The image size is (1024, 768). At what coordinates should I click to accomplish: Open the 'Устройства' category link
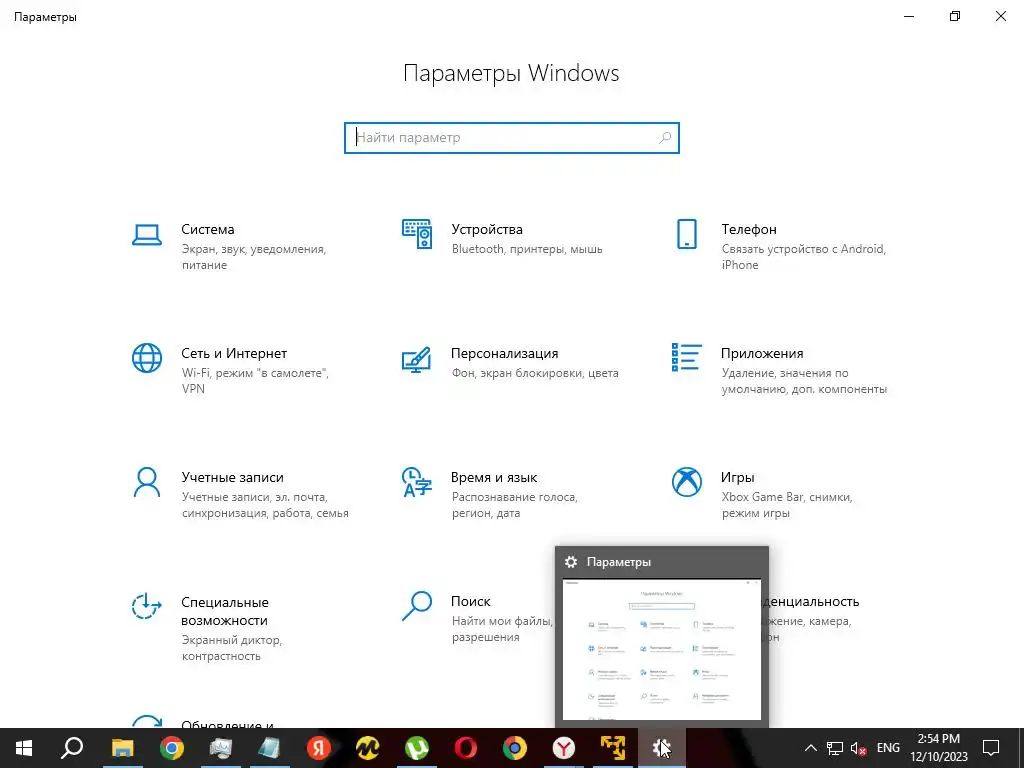tap(487, 229)
